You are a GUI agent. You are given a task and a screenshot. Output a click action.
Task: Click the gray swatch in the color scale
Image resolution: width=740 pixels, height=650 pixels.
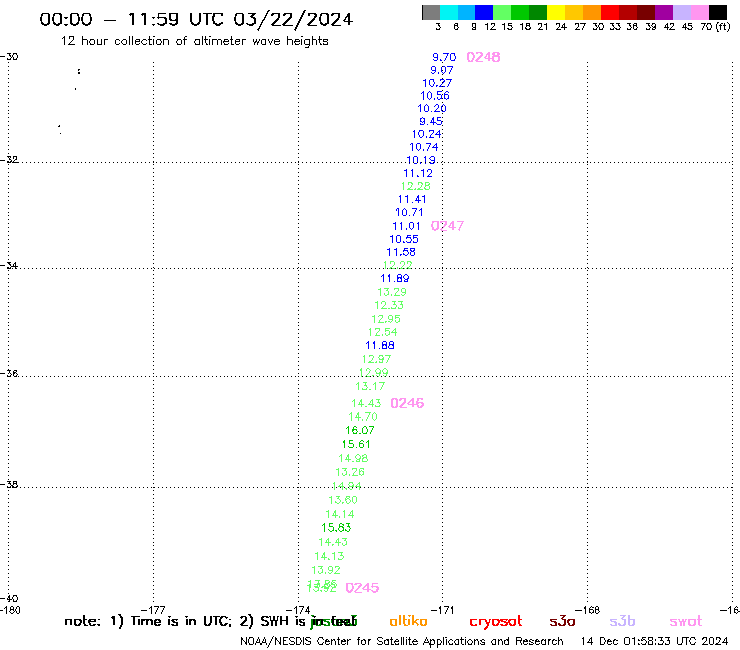pyautogui.click(x=431, y=12)
